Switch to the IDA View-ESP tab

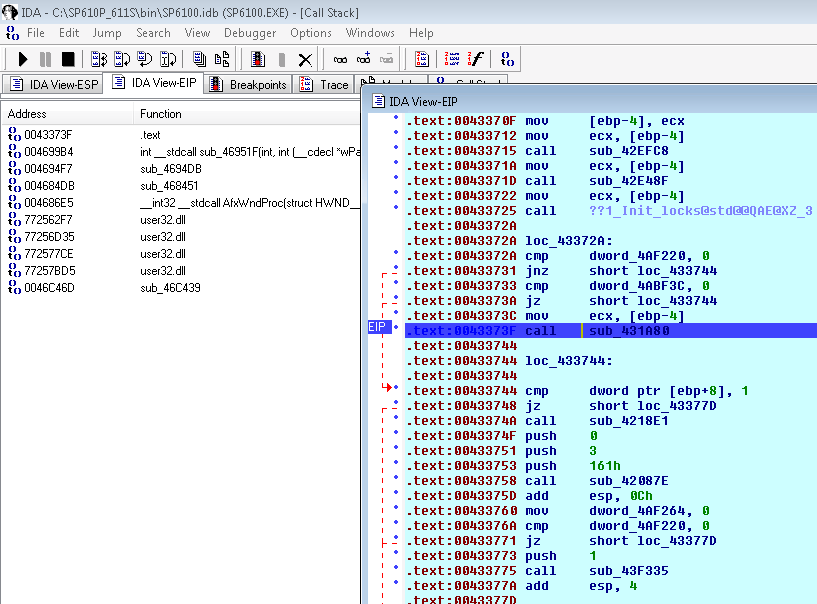tap(54, 85)
